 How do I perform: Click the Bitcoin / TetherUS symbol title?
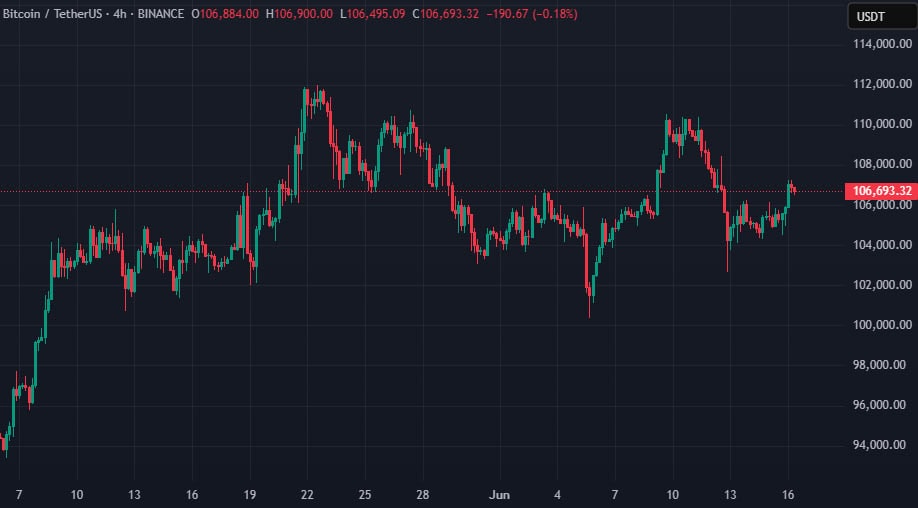[x=55, y=14]
